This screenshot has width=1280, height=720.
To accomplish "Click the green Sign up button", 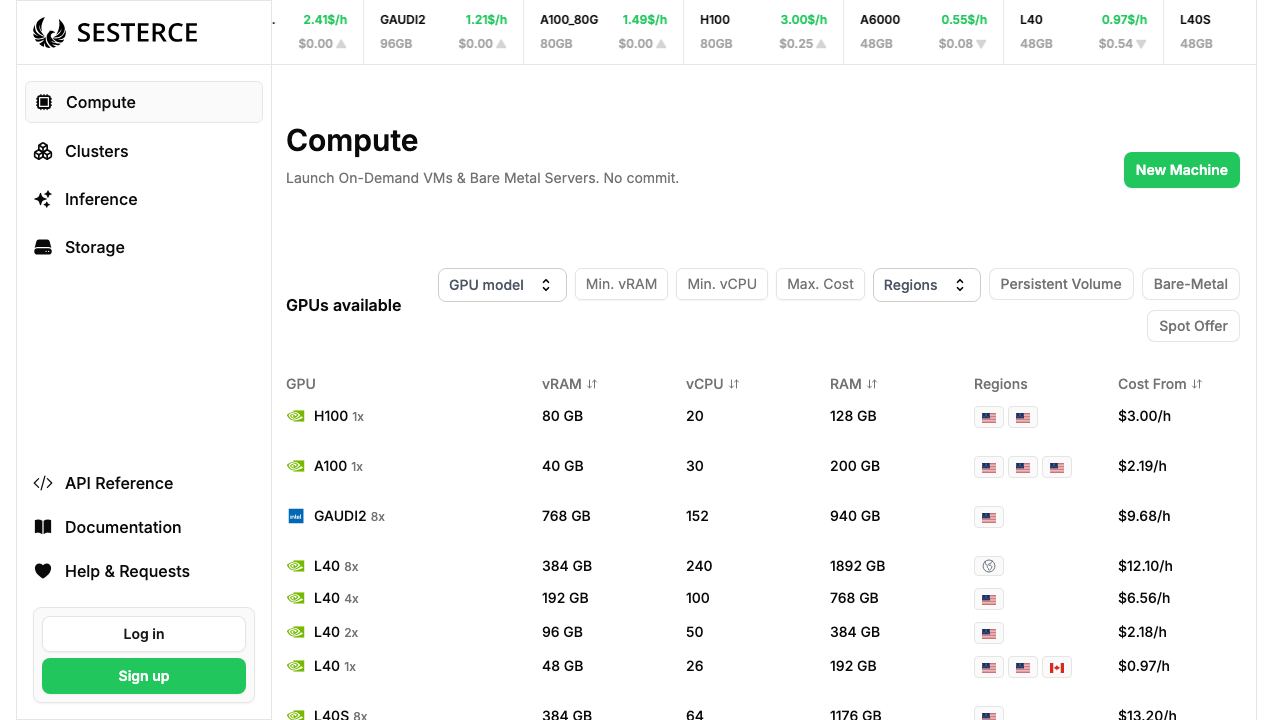I will tap(144, 676).
